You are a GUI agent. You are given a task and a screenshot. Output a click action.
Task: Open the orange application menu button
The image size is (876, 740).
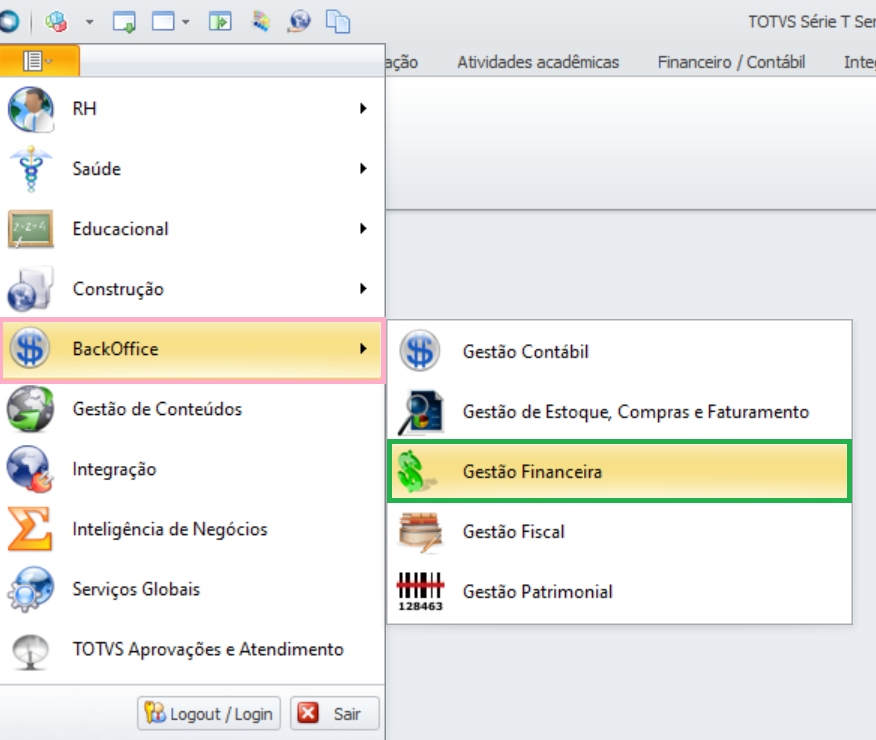tap(39, 60)
